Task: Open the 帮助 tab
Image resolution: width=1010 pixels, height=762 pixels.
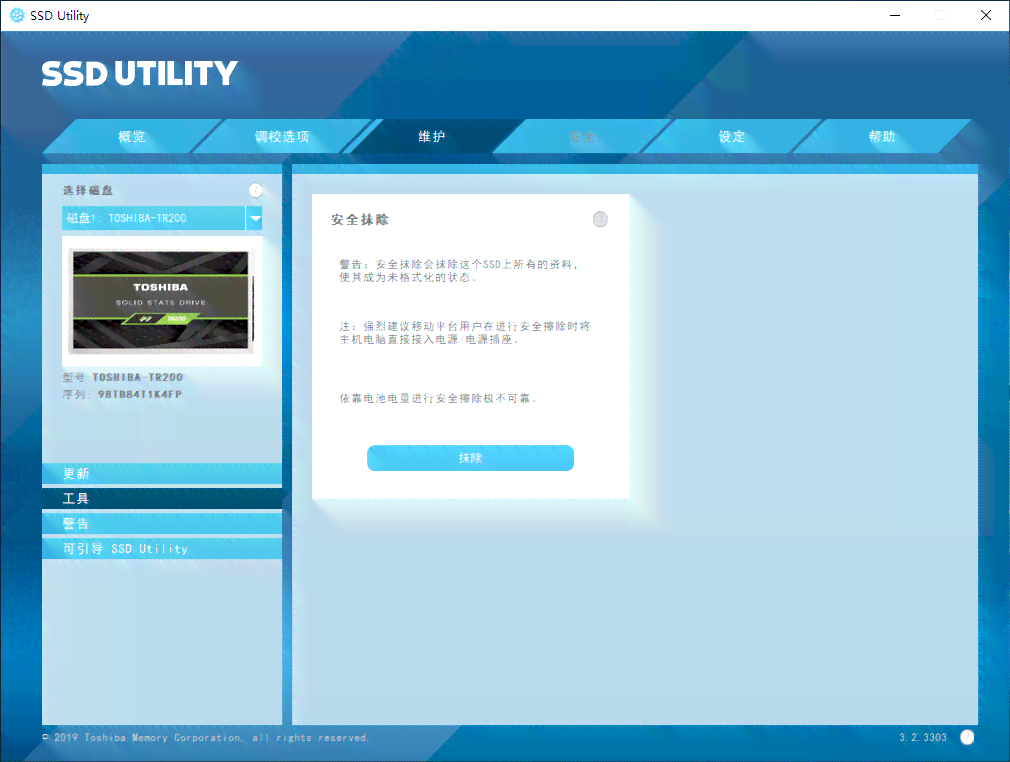Action: coord(882,137)
